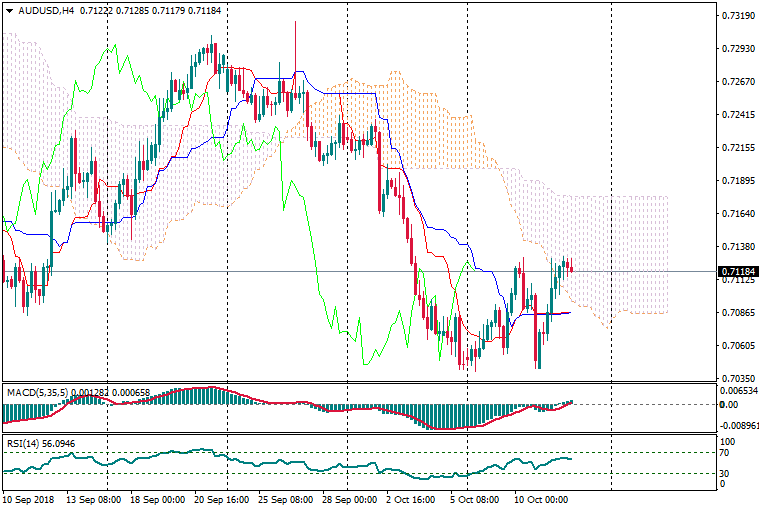Click the MACD -0.008961 scale value
Image resolution: width=759 pixels, height=511 pixels.
[x=737, y=425]
